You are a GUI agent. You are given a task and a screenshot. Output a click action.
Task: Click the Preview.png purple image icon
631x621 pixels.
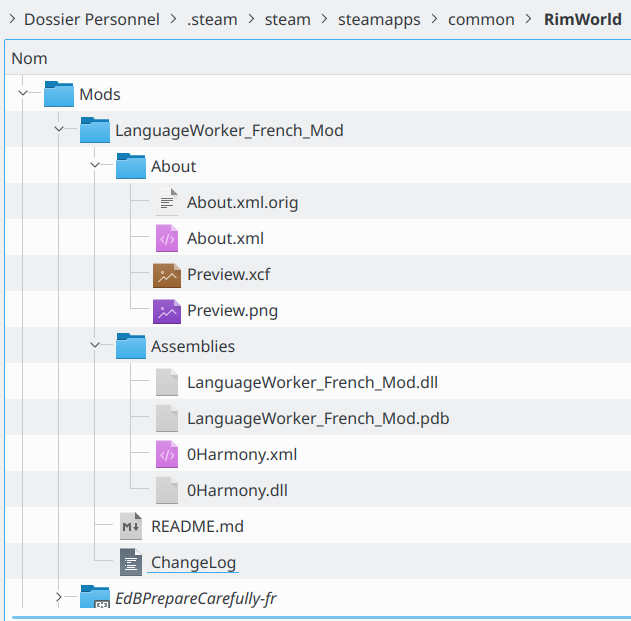(x=167, y=312)
